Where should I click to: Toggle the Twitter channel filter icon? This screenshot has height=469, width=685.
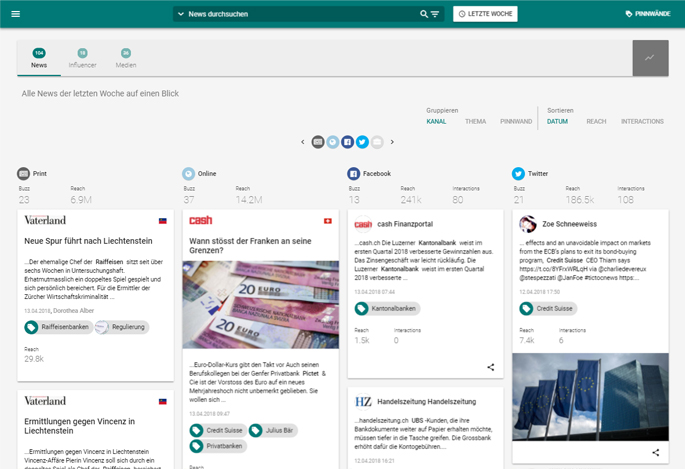tap(362, 142)
